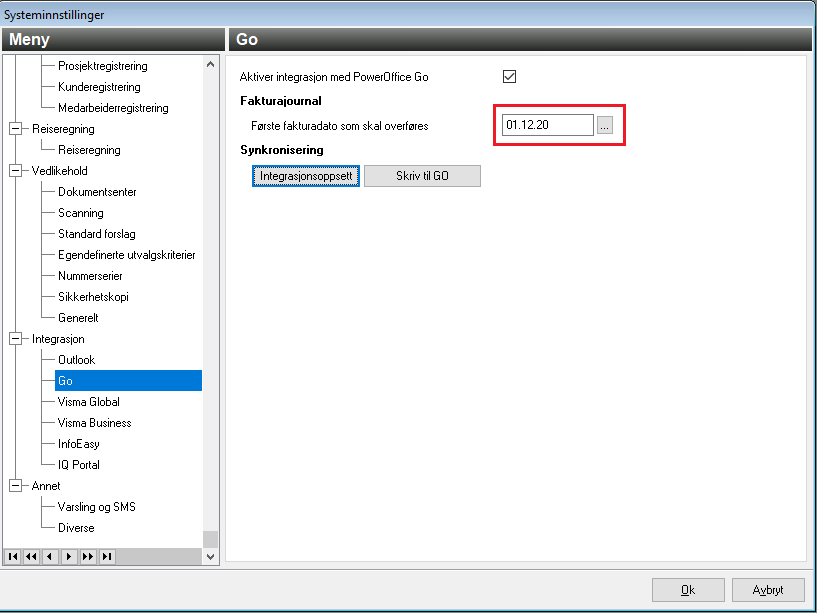Collapse the Annet tree group
Image resolution: width=817 pixels, height=613 pixels.
click(x=16, y=486)
